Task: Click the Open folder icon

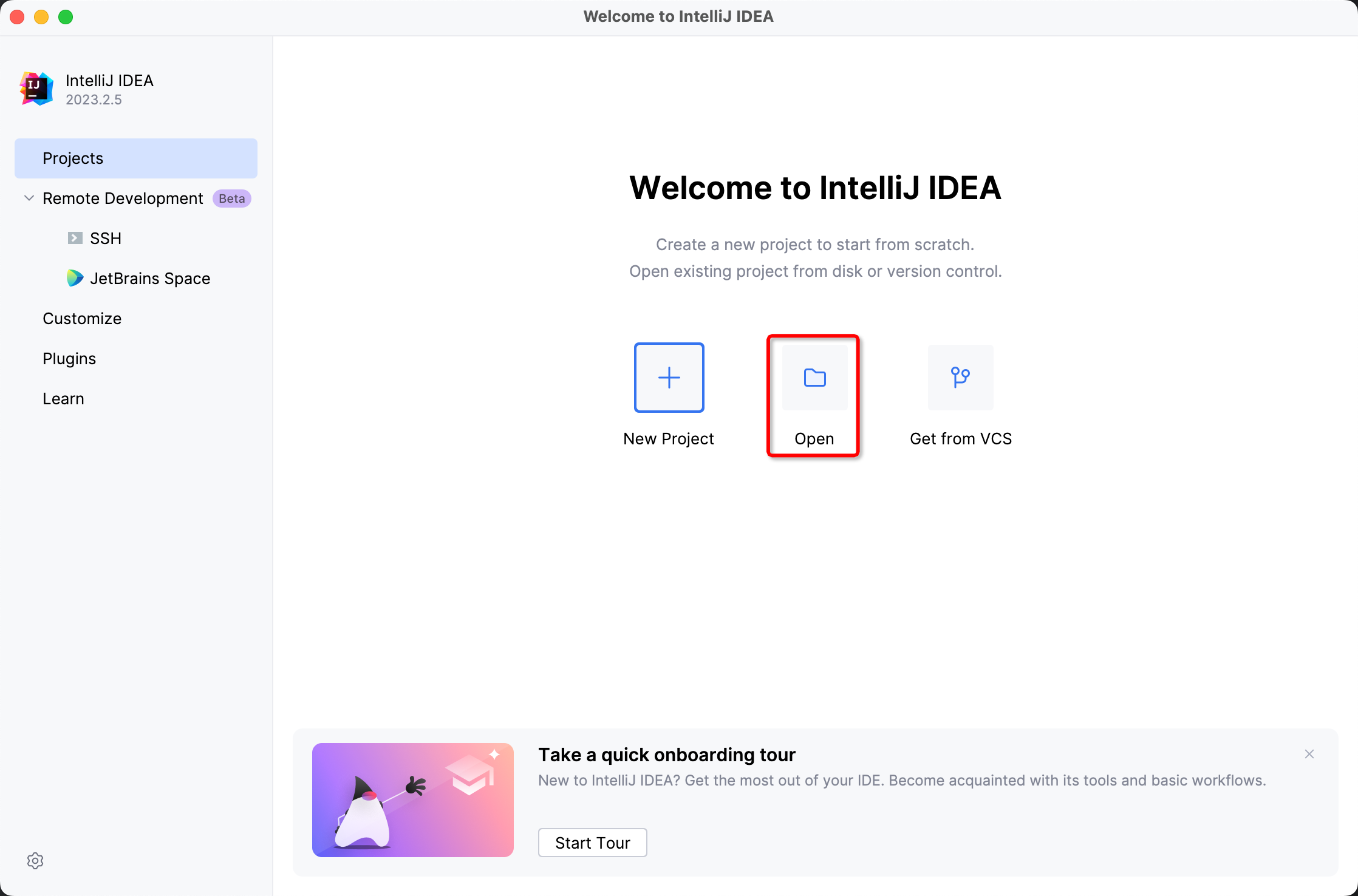Action: pyautogui.click(x=814, y=378)
